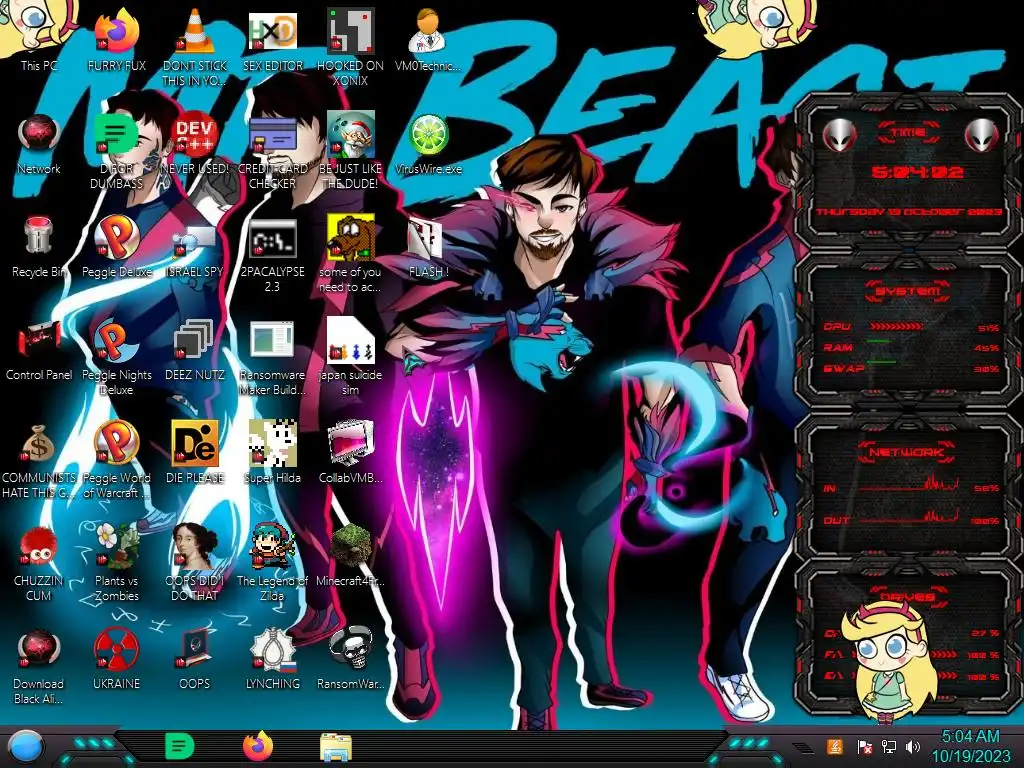
Task: Click the network IN graph row
Action: (x=911, y=486)
